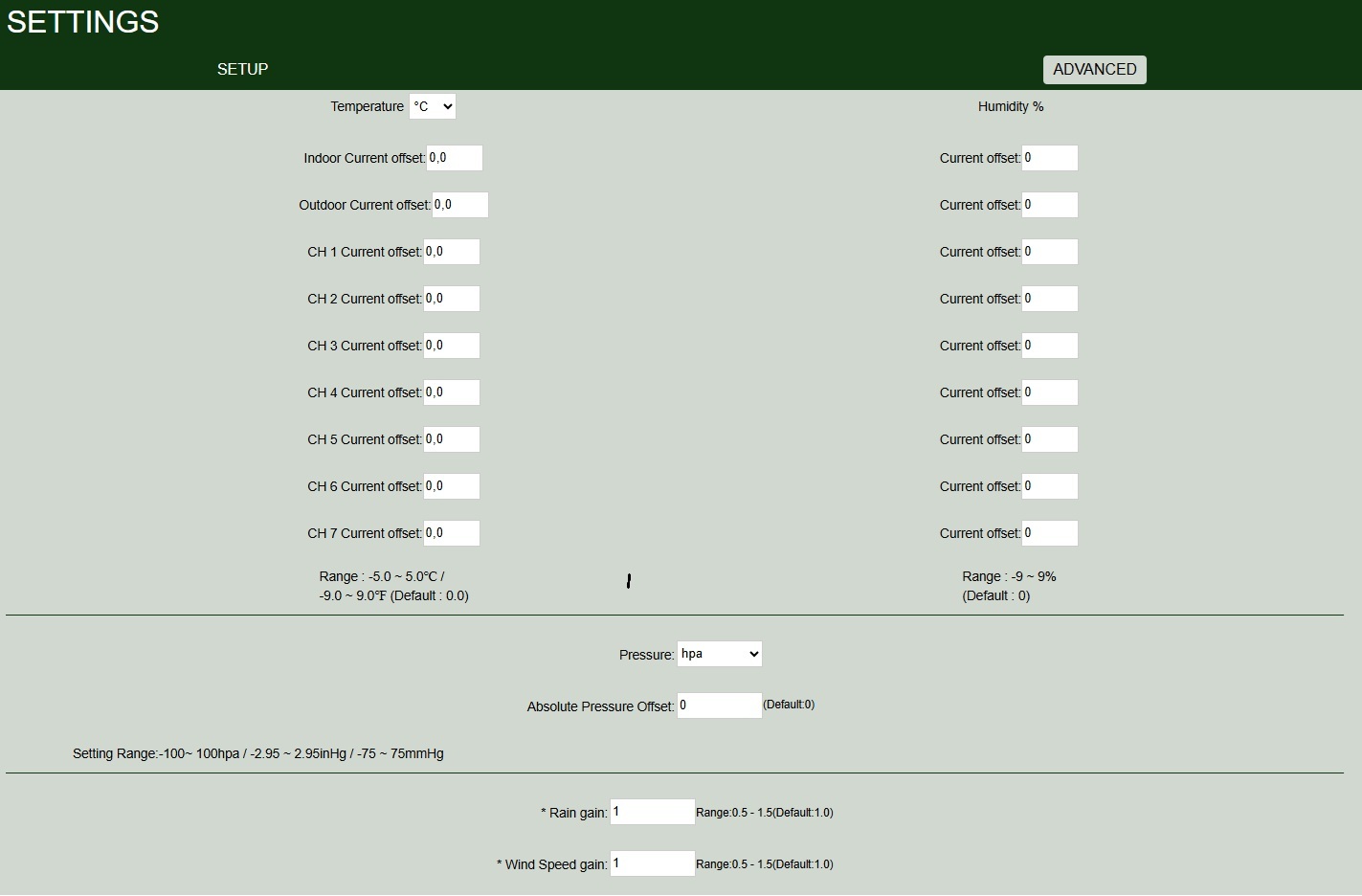Focus the CH 1 temperature offset field
Screen dimensions: 1362x896
point(451,252)
